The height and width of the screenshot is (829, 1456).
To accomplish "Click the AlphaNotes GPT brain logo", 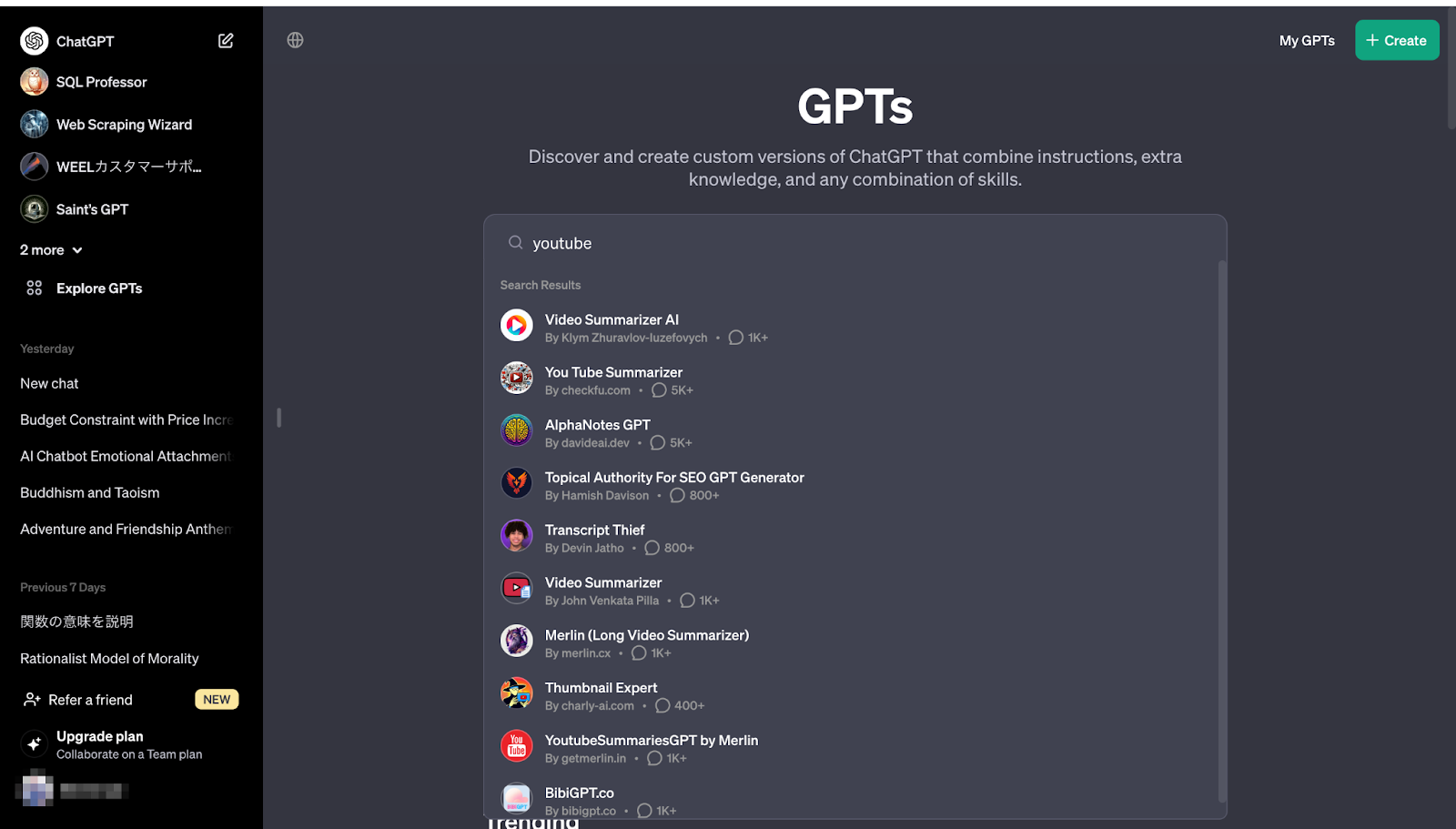I will (517, 430).
